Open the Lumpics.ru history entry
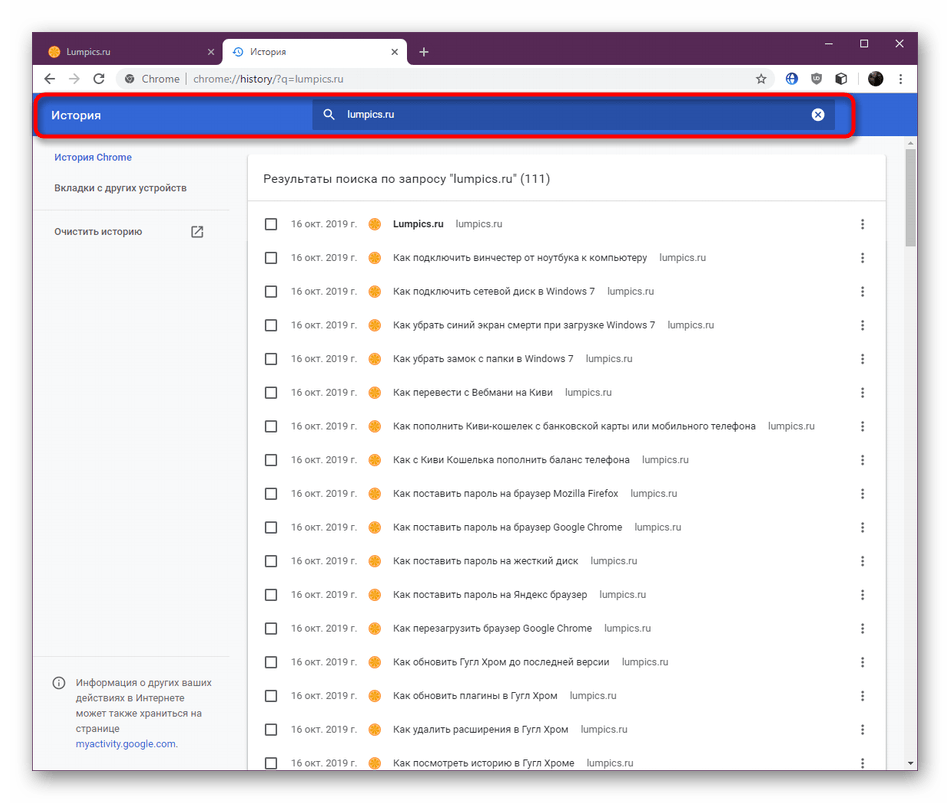 [418, 224]
